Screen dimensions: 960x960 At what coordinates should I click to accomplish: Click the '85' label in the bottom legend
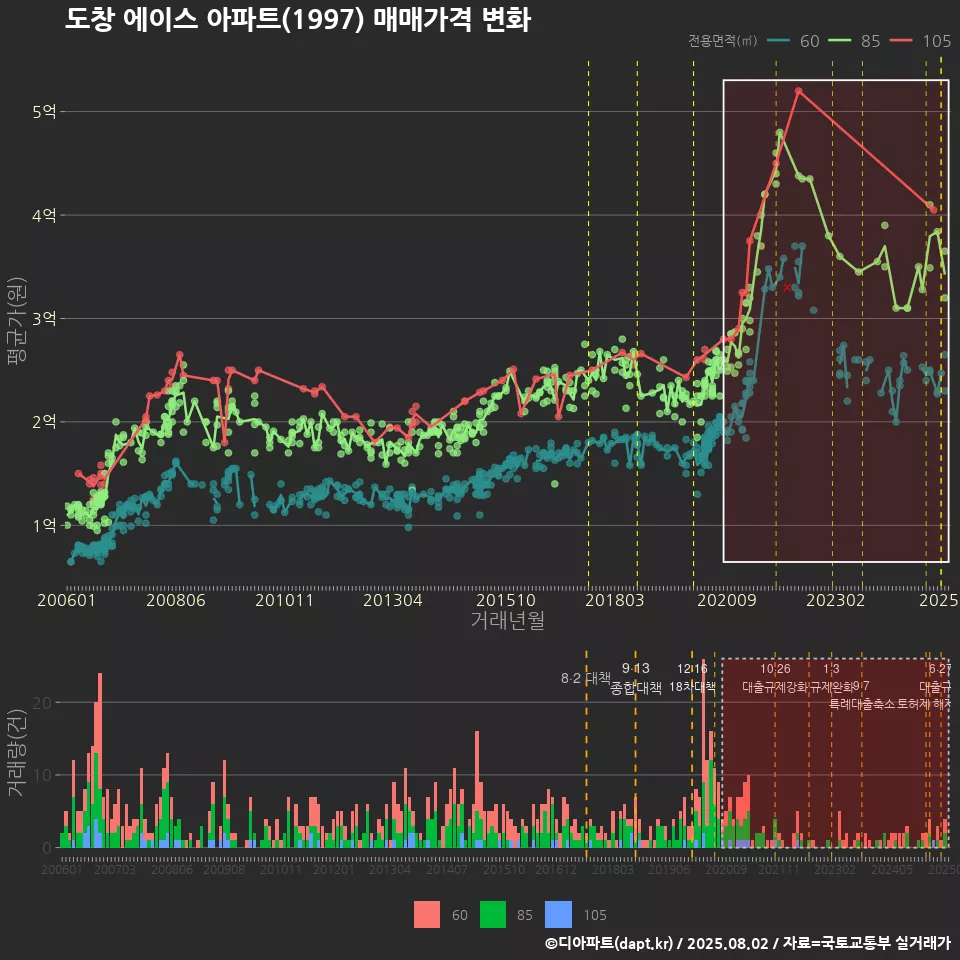(x=525, y=915)
